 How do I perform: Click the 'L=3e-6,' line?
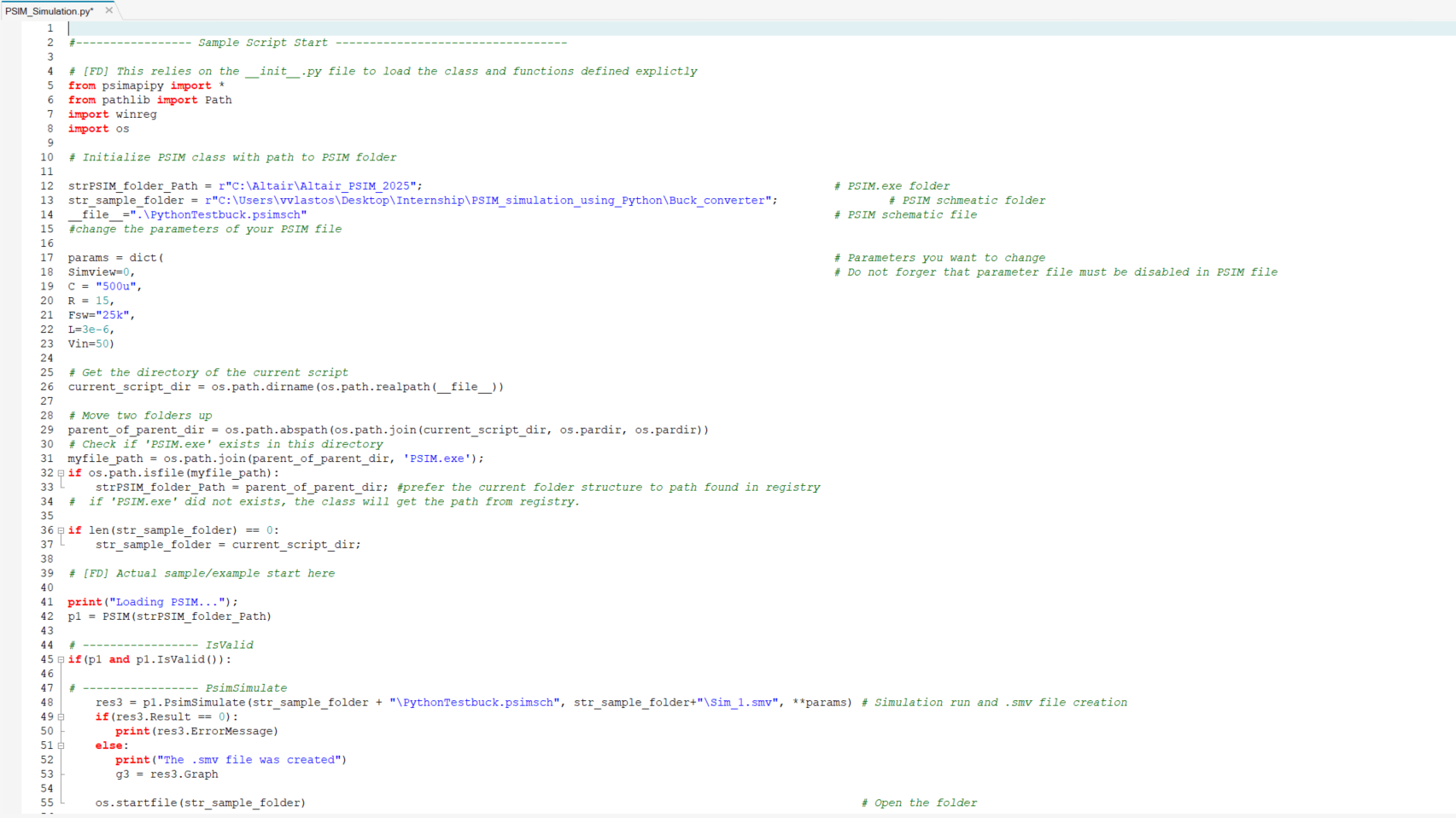point(91,330)
